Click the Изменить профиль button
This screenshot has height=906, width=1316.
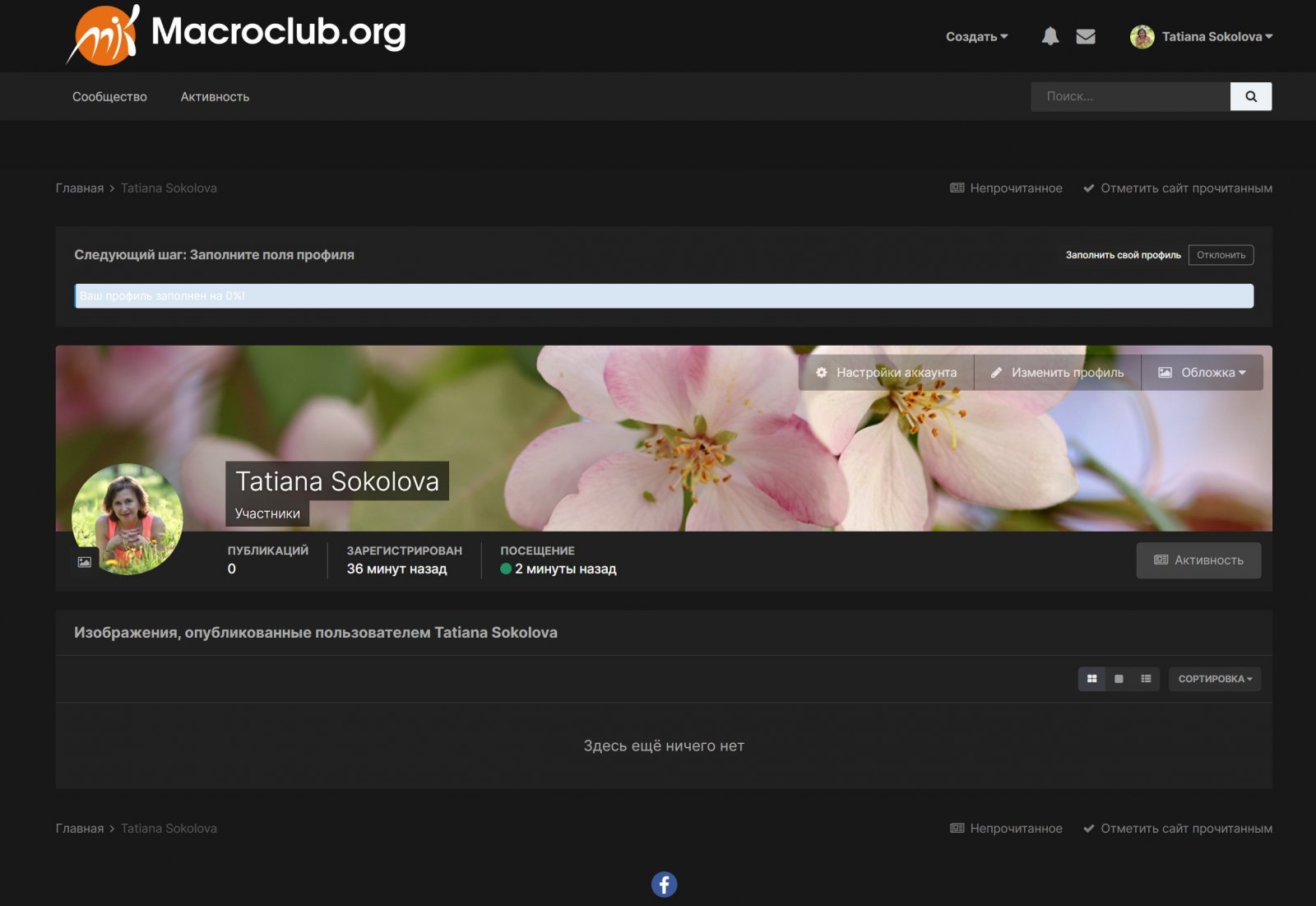pos(1057,373)
